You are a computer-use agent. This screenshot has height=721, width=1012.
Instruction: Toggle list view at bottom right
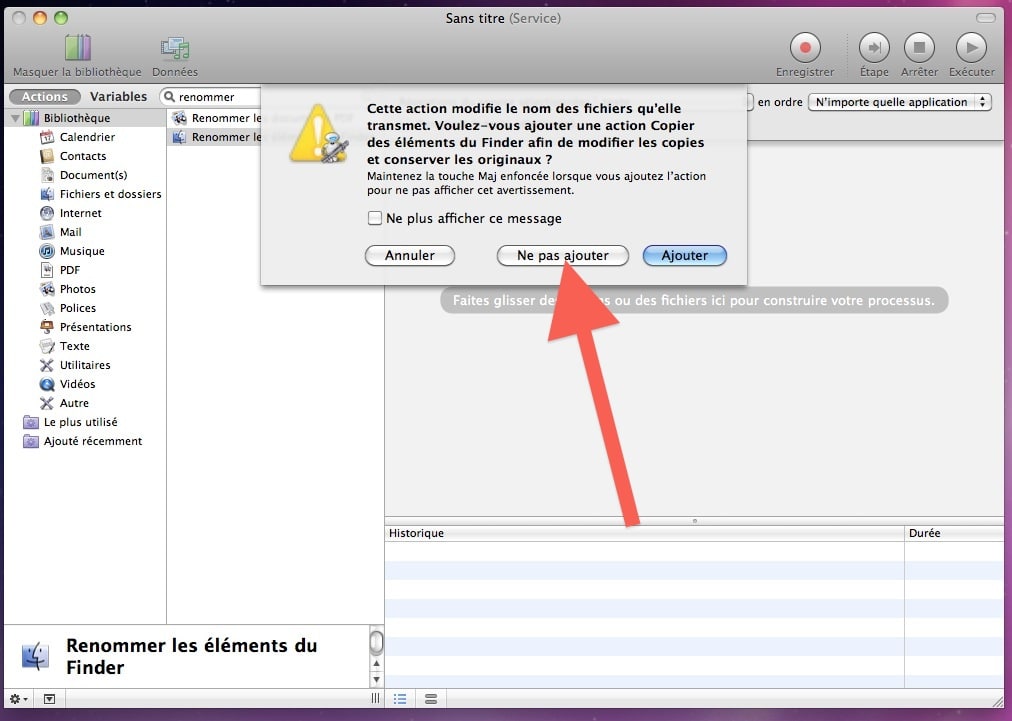[400, 699]
